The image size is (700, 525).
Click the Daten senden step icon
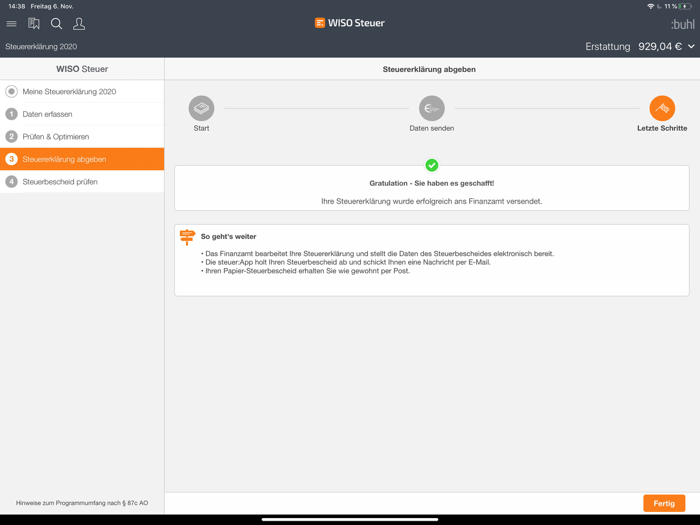[432, 108]
